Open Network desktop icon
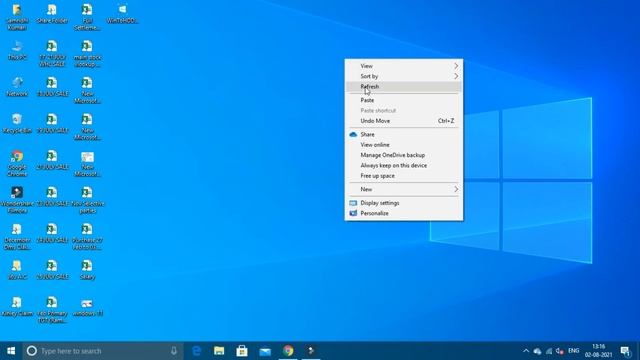 [x=17, y=87]
